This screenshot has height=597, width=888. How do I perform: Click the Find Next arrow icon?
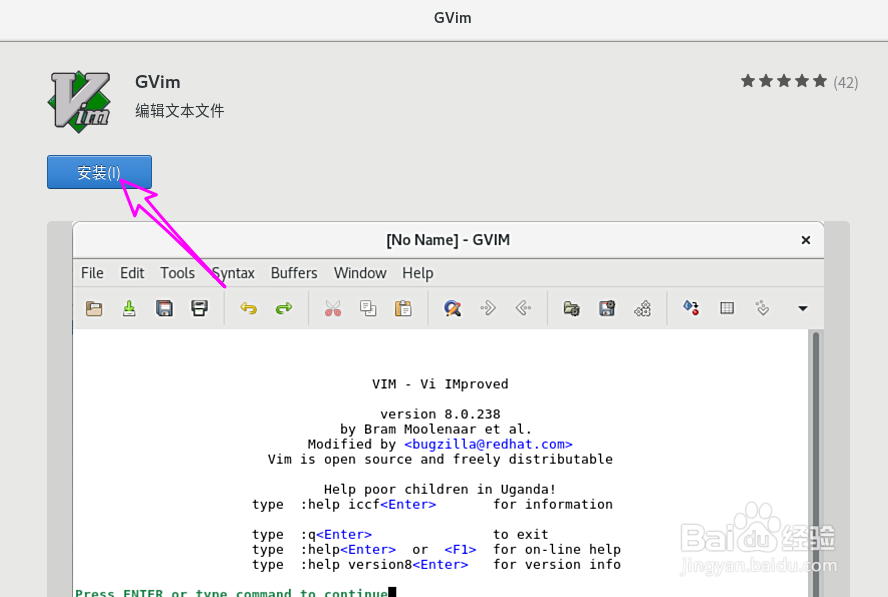[488, 308]
